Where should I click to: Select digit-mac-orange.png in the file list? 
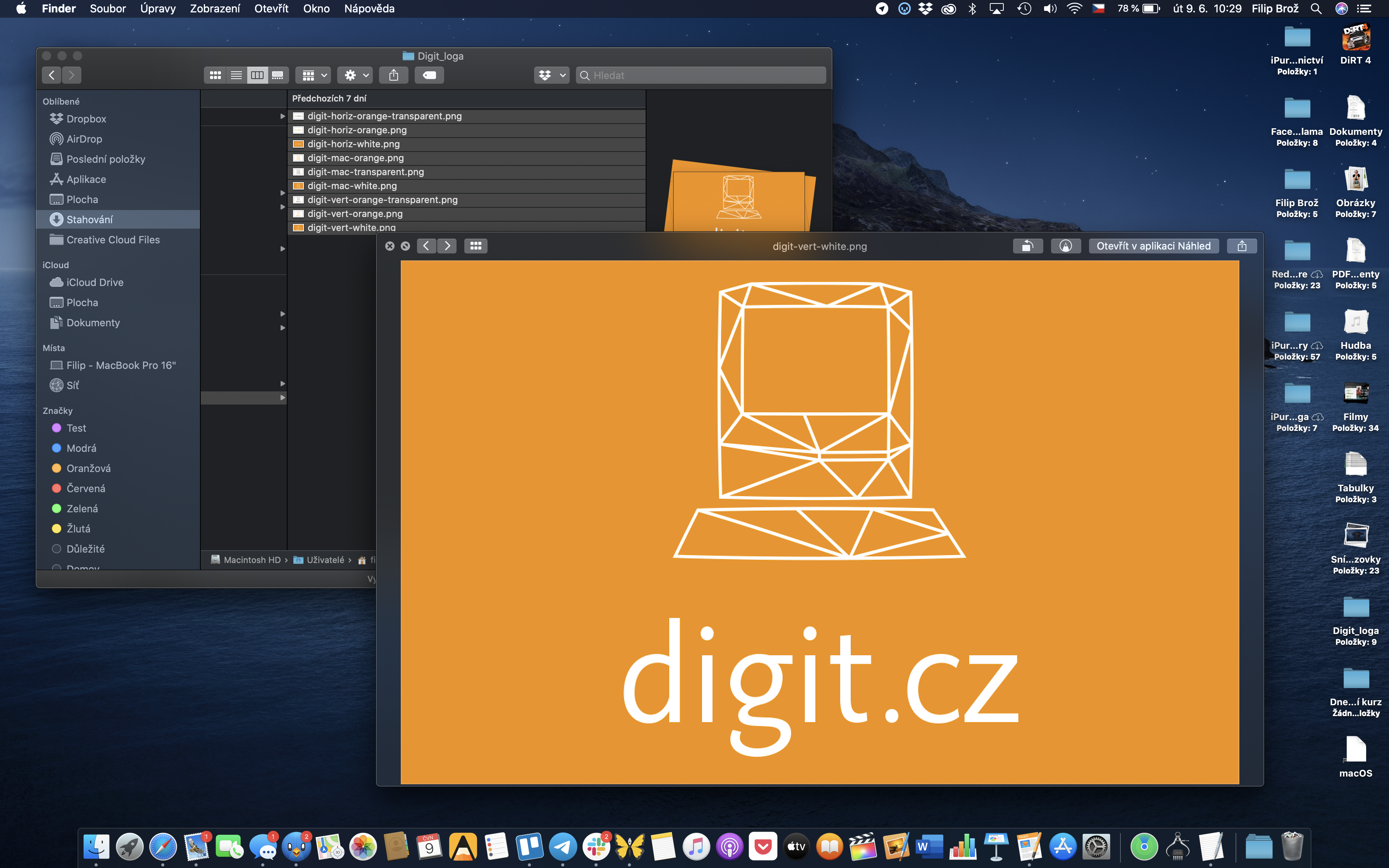pyautogui.click(x=355, y=158)
